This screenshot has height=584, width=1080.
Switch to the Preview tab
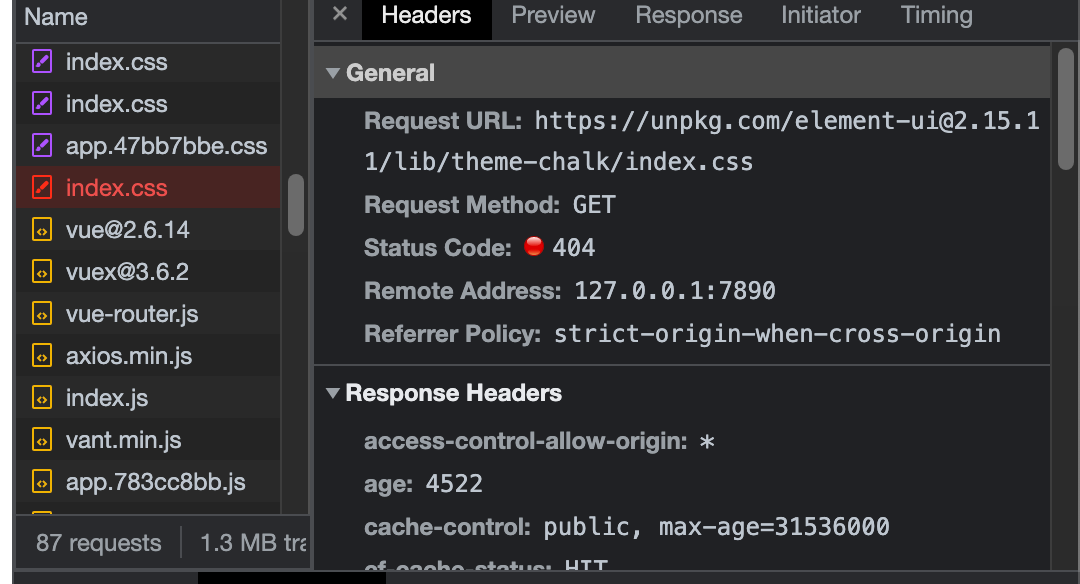click(552, 15)
